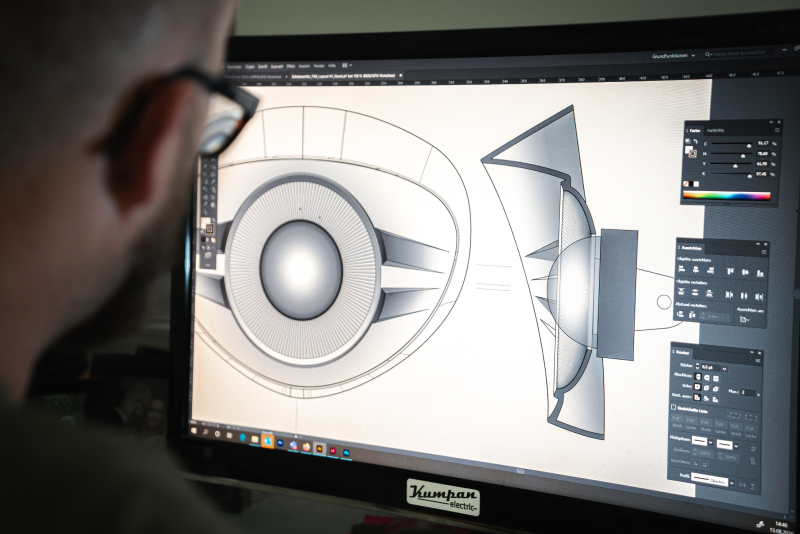Open the Kontur stroke weight dropdown
Image resolution: width=800 pixels, height=534 pixels.
[x=724, y=369]
